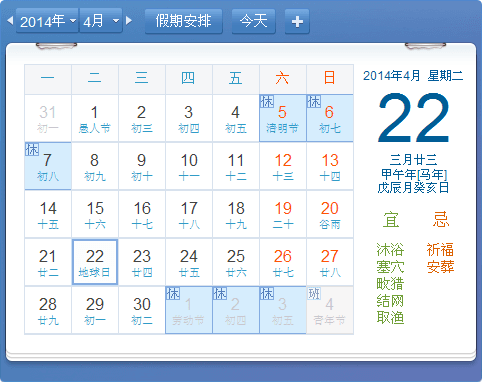Click the 2014年4月 星期二 heading
This screenshot has height=382, width=482.
click(413, 76)
